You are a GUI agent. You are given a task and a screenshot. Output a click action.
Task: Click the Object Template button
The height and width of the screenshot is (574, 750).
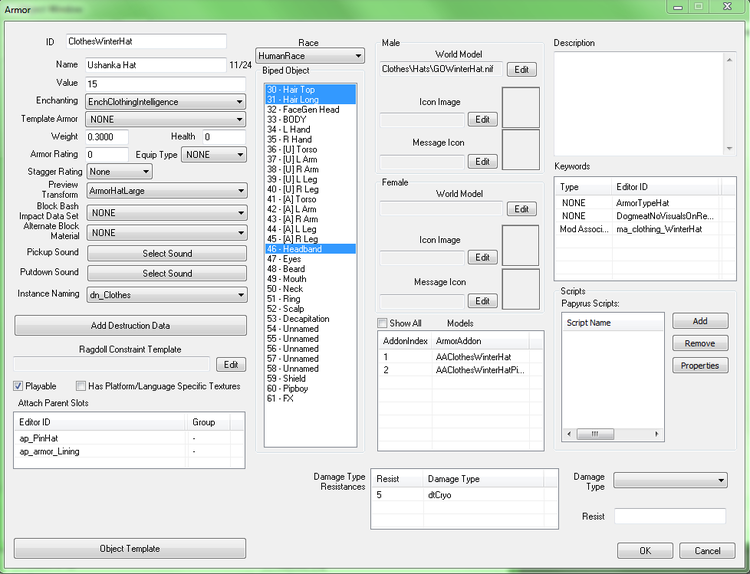click(x=130, y=548)
